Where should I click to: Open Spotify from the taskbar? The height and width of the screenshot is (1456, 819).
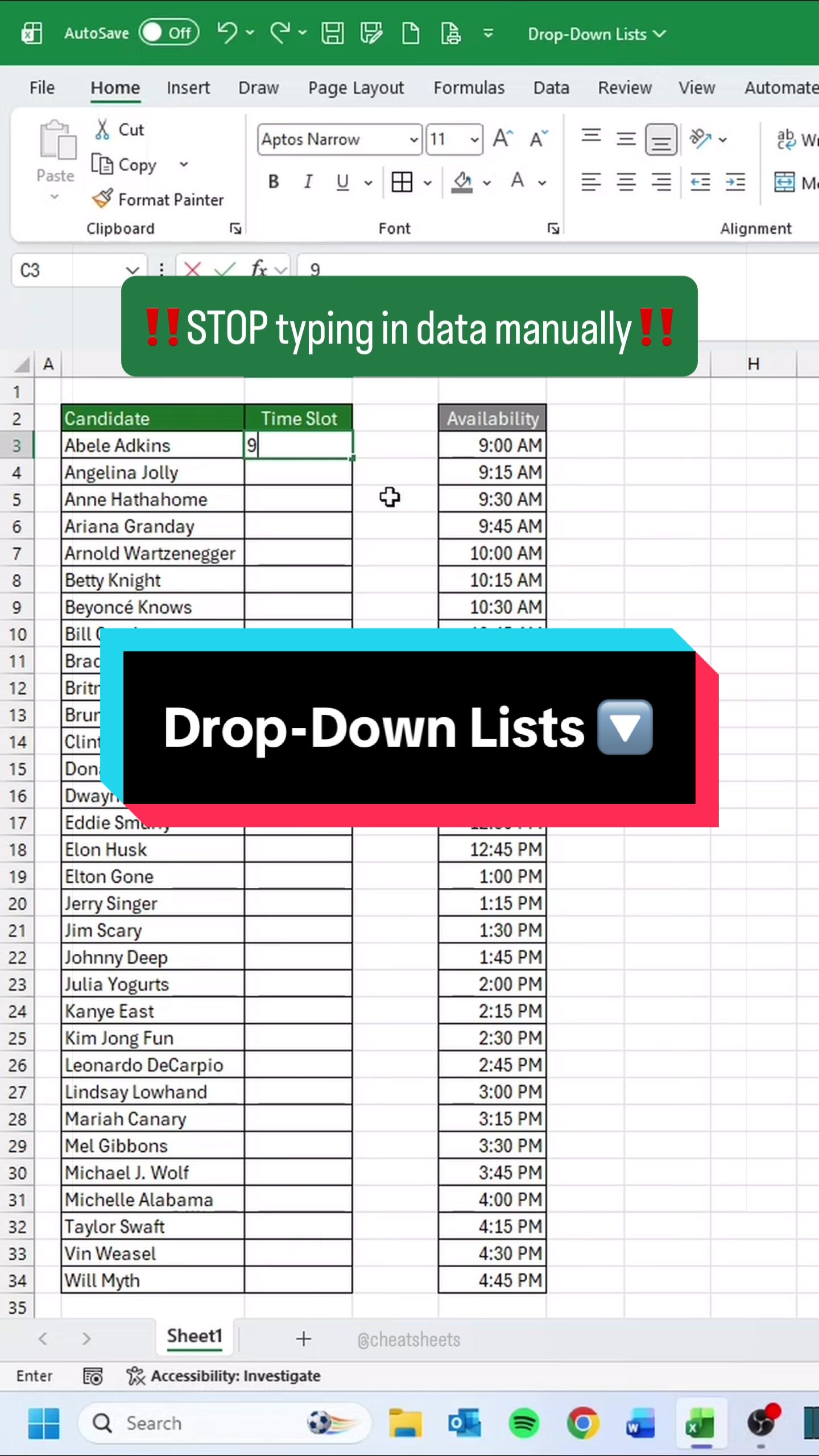pyautogui.click(x=523, y=1424)
